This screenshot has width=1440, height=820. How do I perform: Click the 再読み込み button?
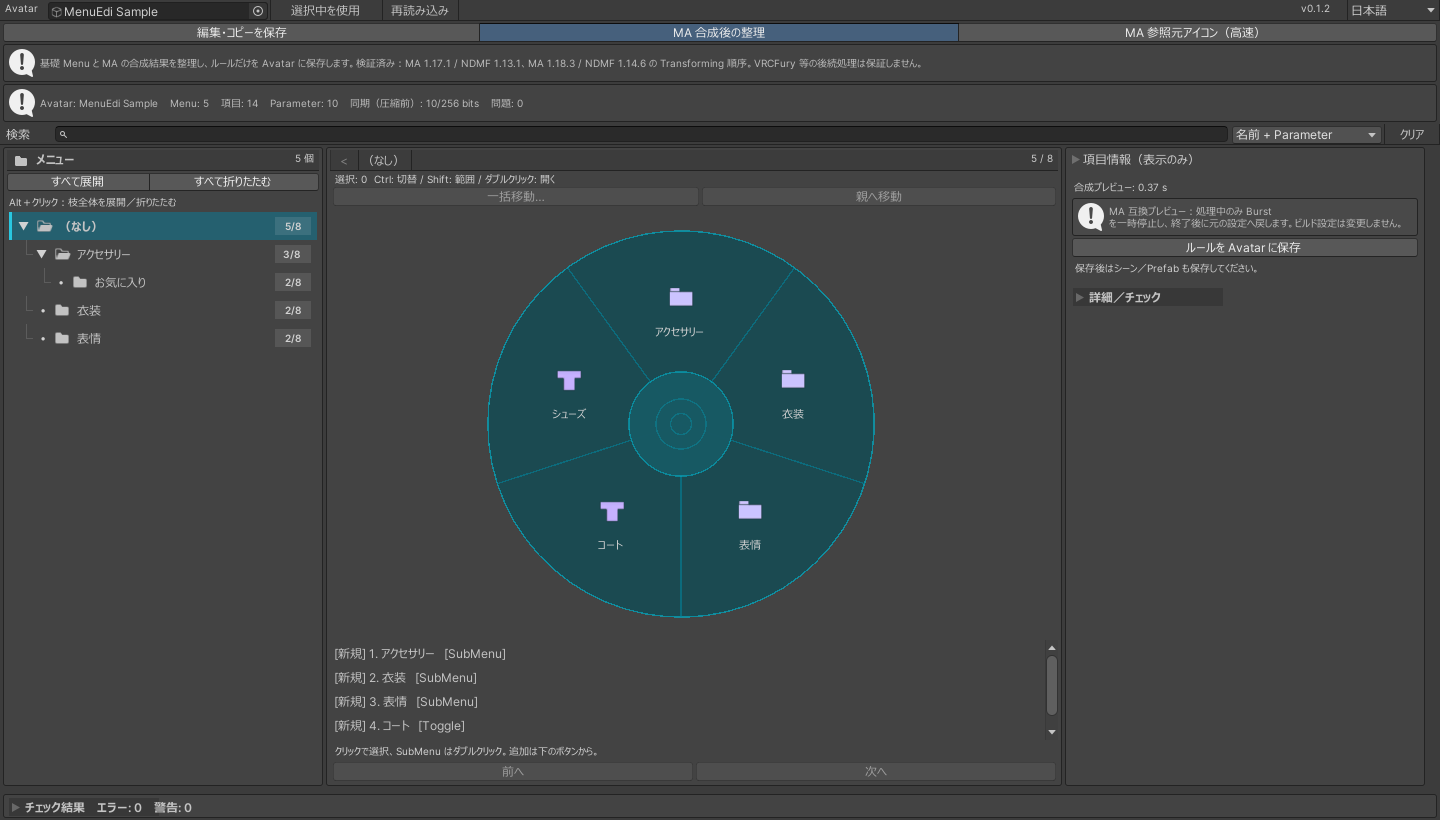[420, 10]
